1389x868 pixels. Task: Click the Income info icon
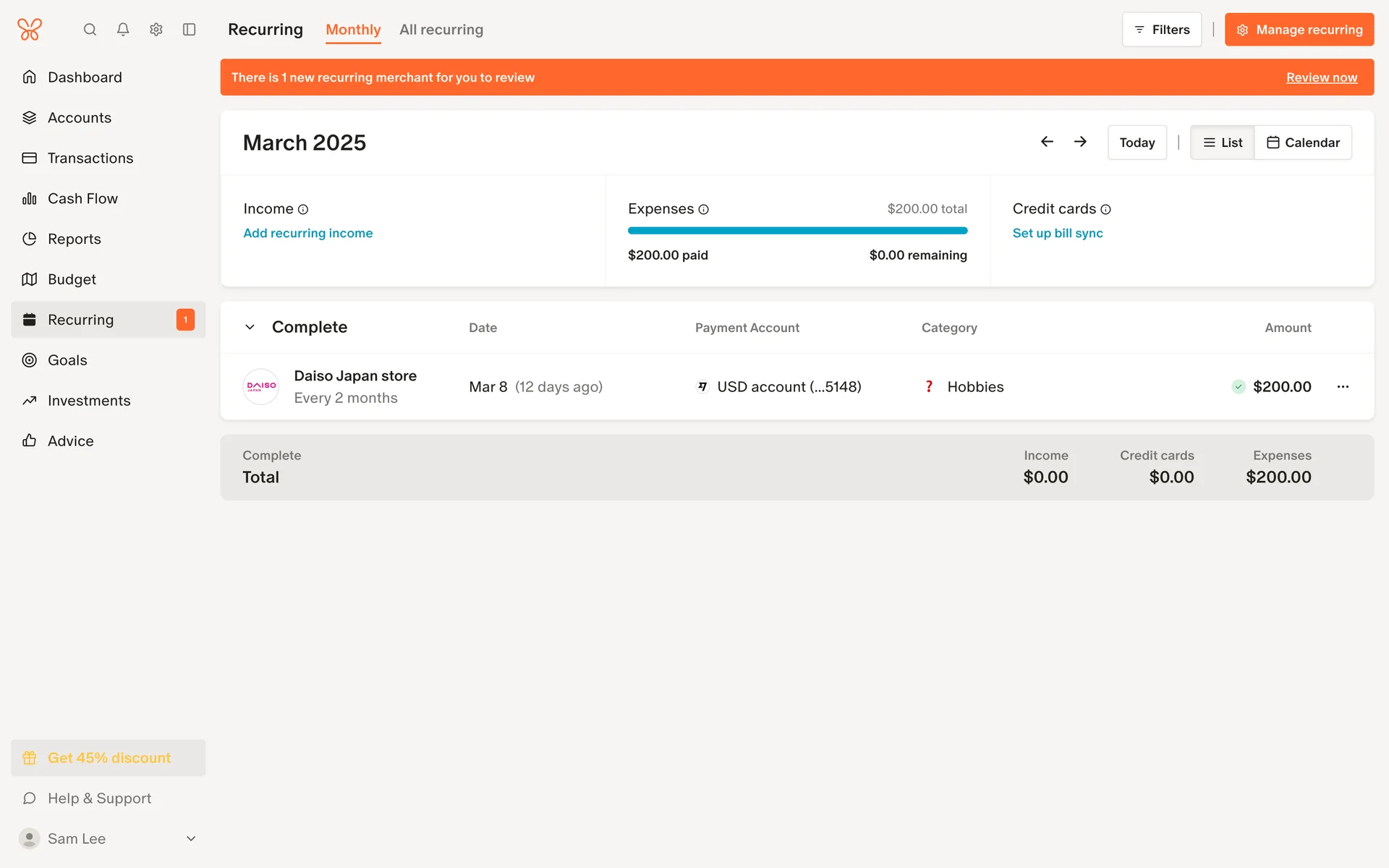pyautogui.click(x=303, y=210)
